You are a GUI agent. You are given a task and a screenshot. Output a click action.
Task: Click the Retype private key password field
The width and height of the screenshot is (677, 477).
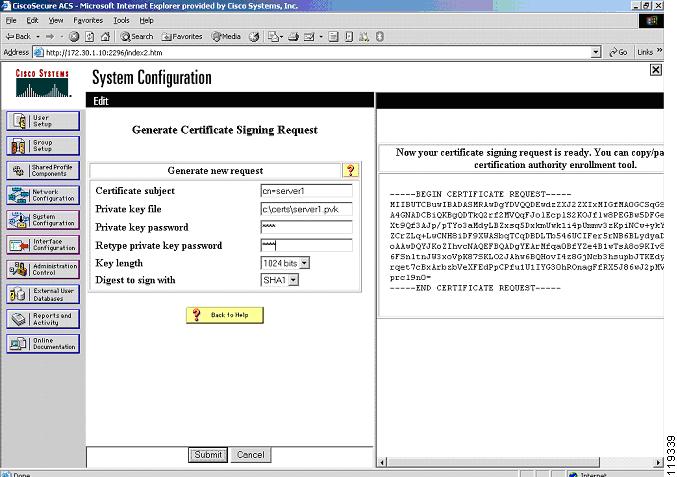click(x=307, y=245)
